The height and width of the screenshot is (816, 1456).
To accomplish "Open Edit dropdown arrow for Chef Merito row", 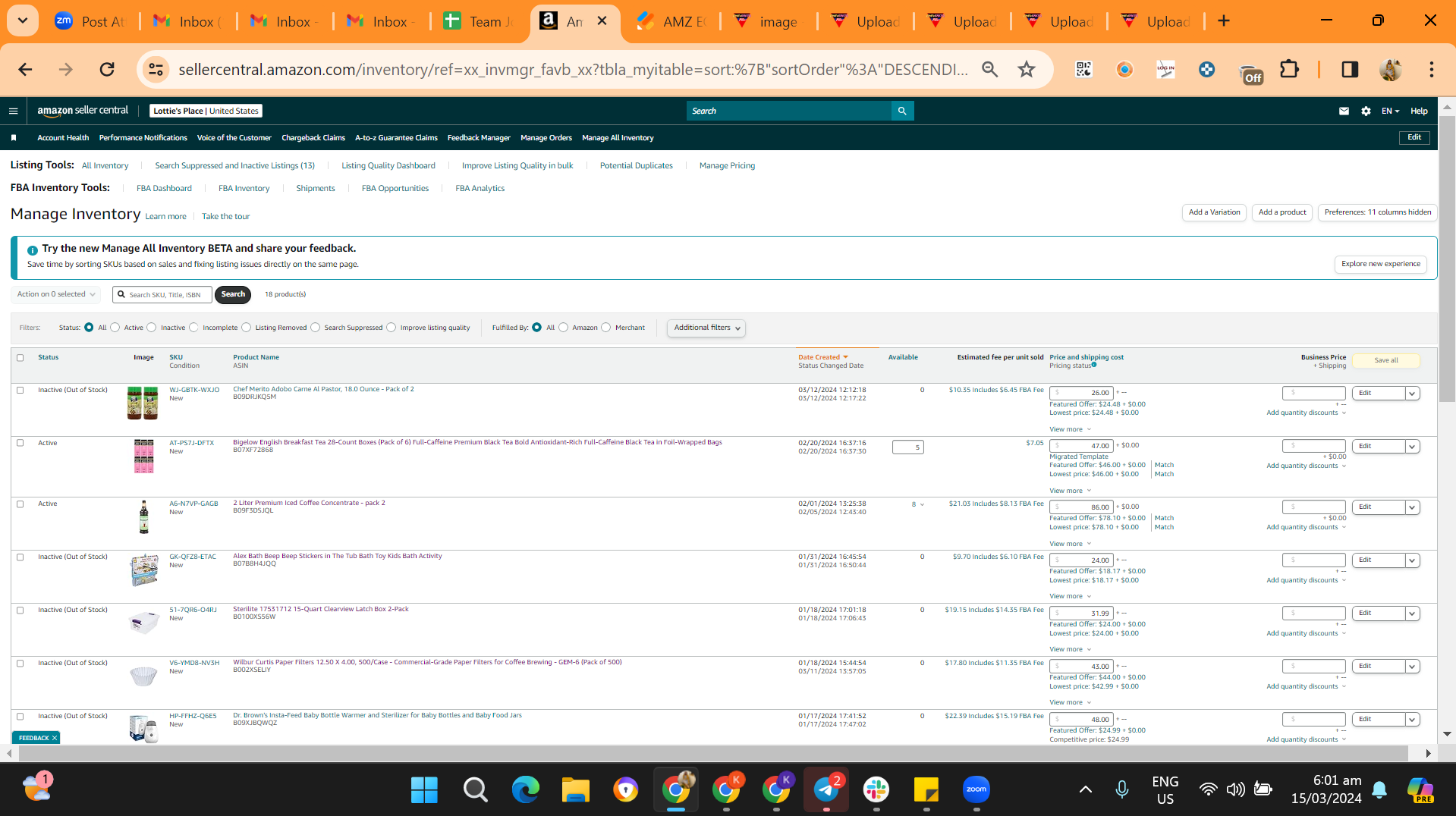I will [1413, 394].
